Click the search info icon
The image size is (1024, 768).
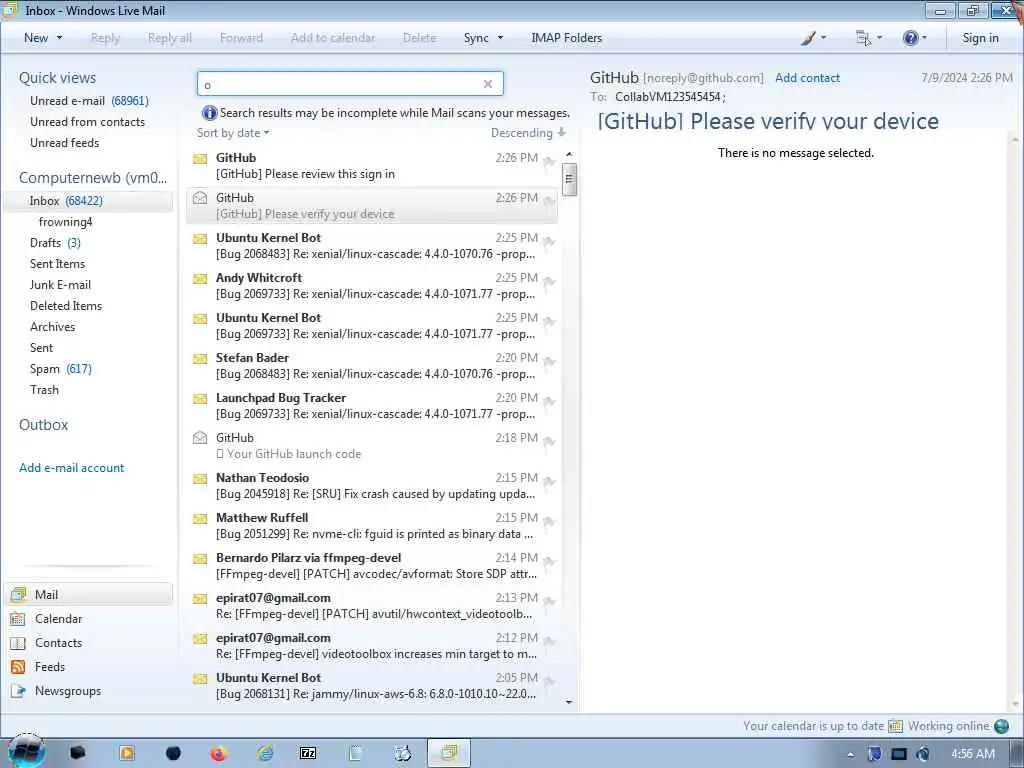click(x=210, y=113)
